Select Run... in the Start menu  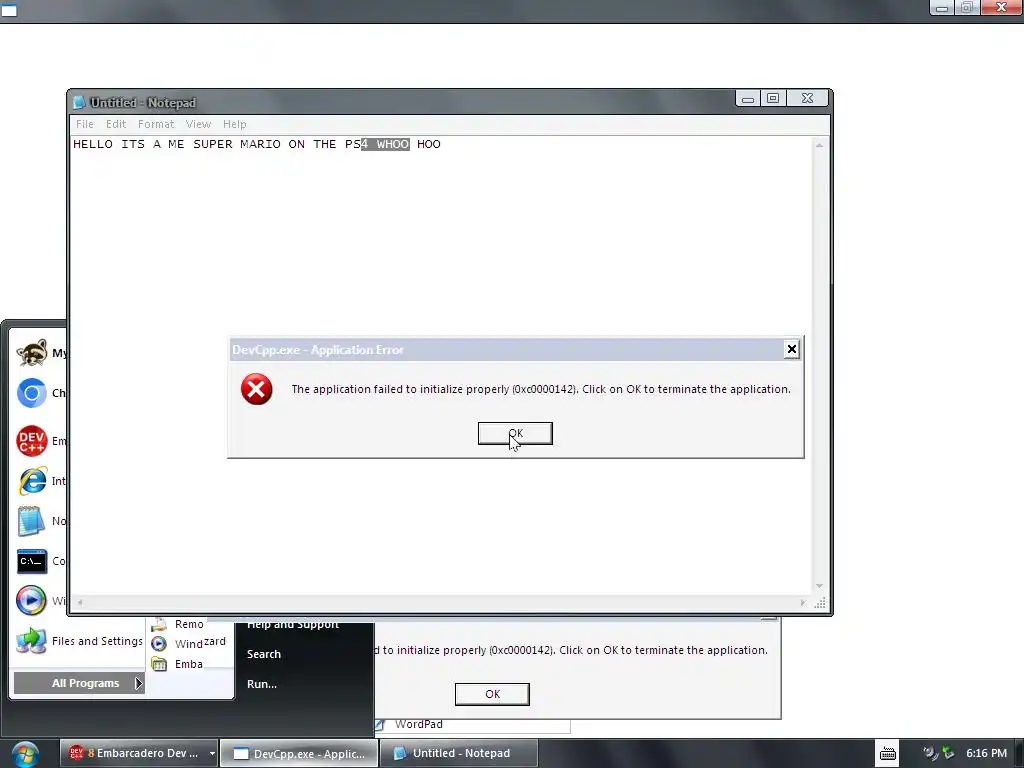click(x=262, y=684)
